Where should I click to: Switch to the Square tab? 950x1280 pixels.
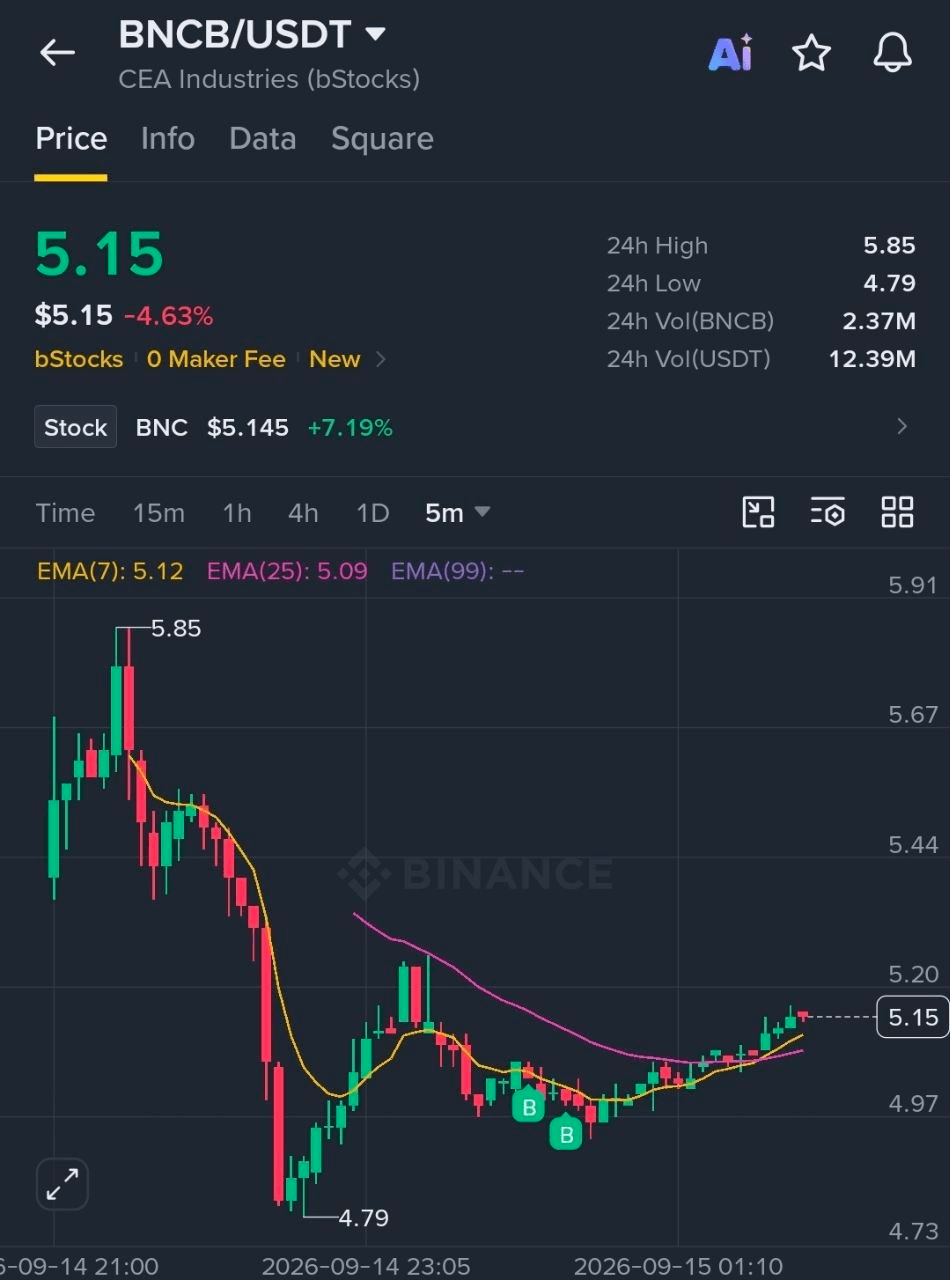(x=382, y=139)
